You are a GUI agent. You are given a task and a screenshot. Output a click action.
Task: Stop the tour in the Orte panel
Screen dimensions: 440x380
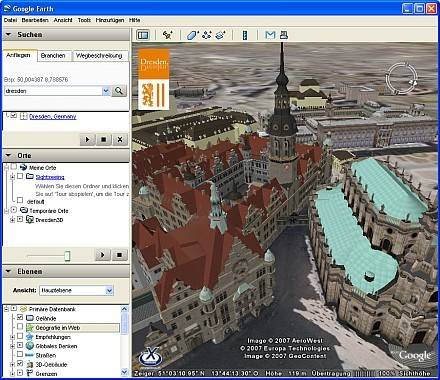(x=119, y=255)
